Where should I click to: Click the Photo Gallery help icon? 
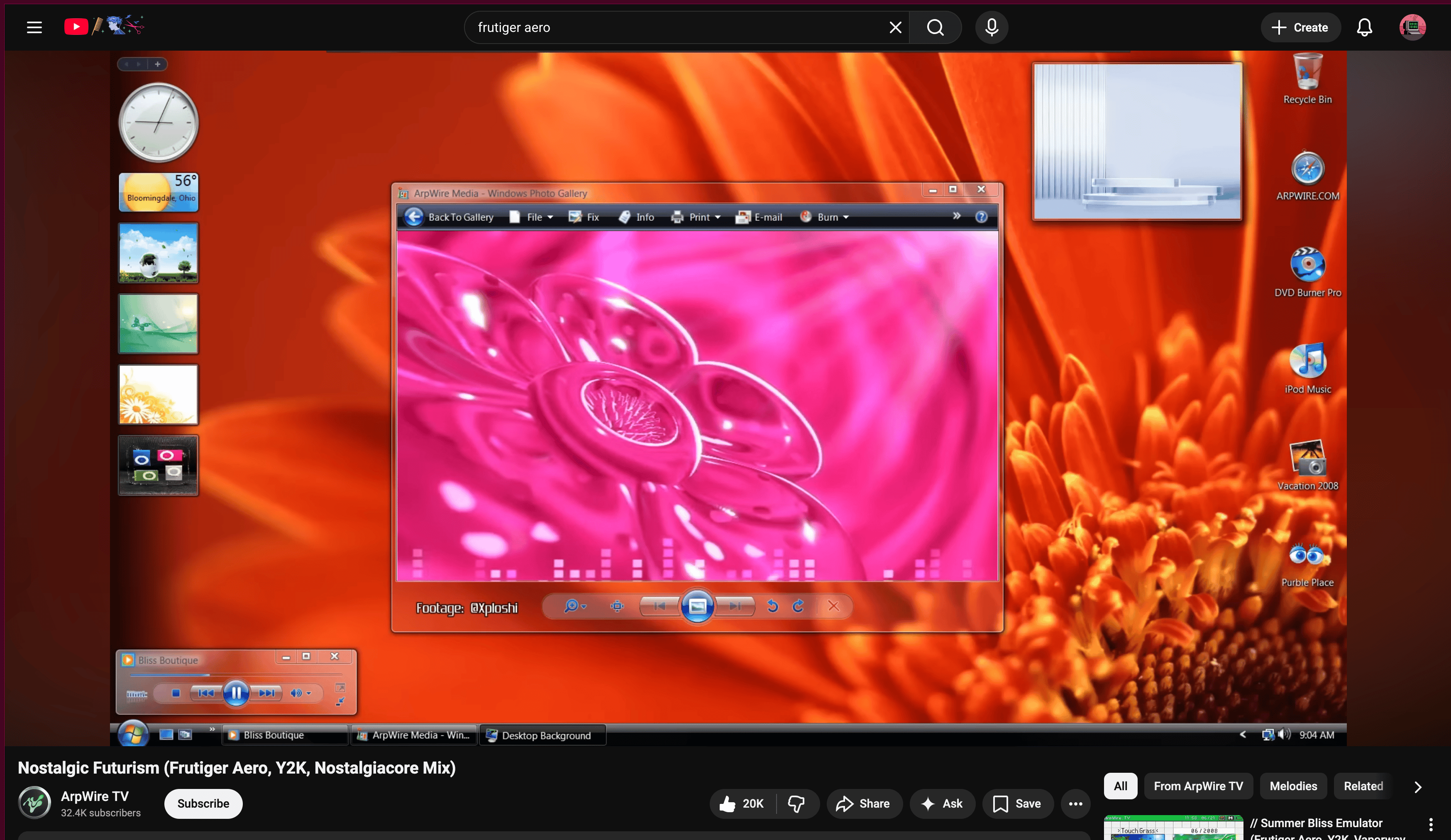(981, 217)
